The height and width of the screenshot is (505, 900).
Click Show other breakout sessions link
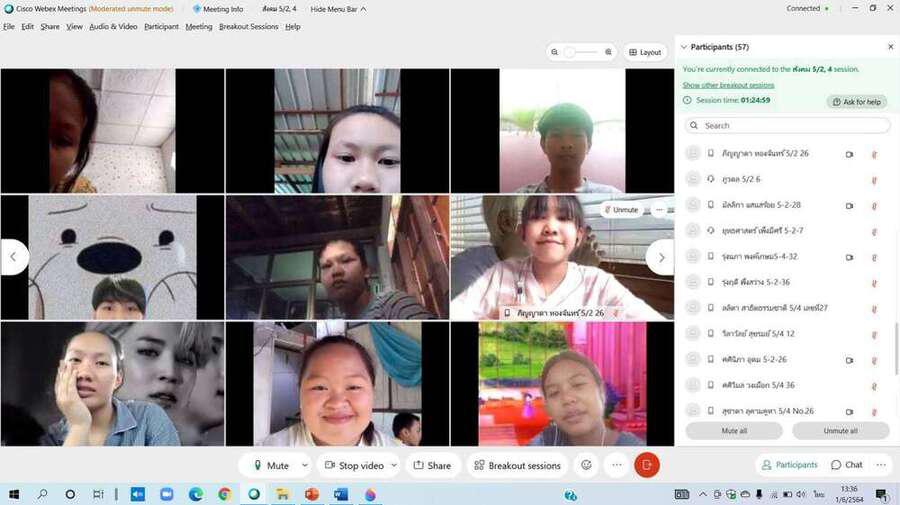728,85
